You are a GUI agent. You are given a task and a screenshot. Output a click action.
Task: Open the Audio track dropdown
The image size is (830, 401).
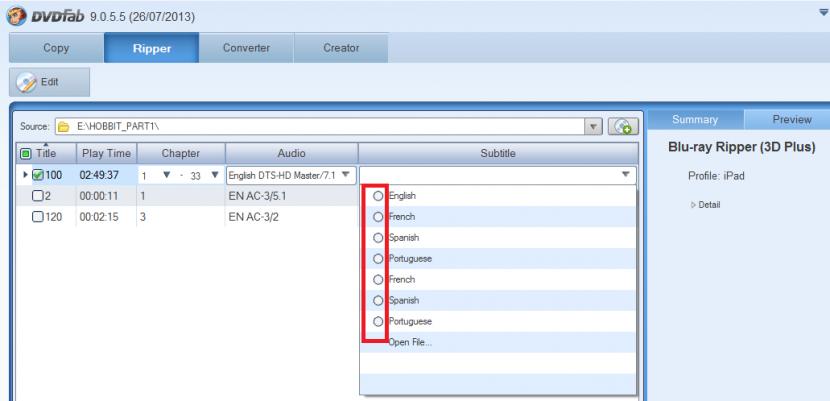tap(346, 175)
